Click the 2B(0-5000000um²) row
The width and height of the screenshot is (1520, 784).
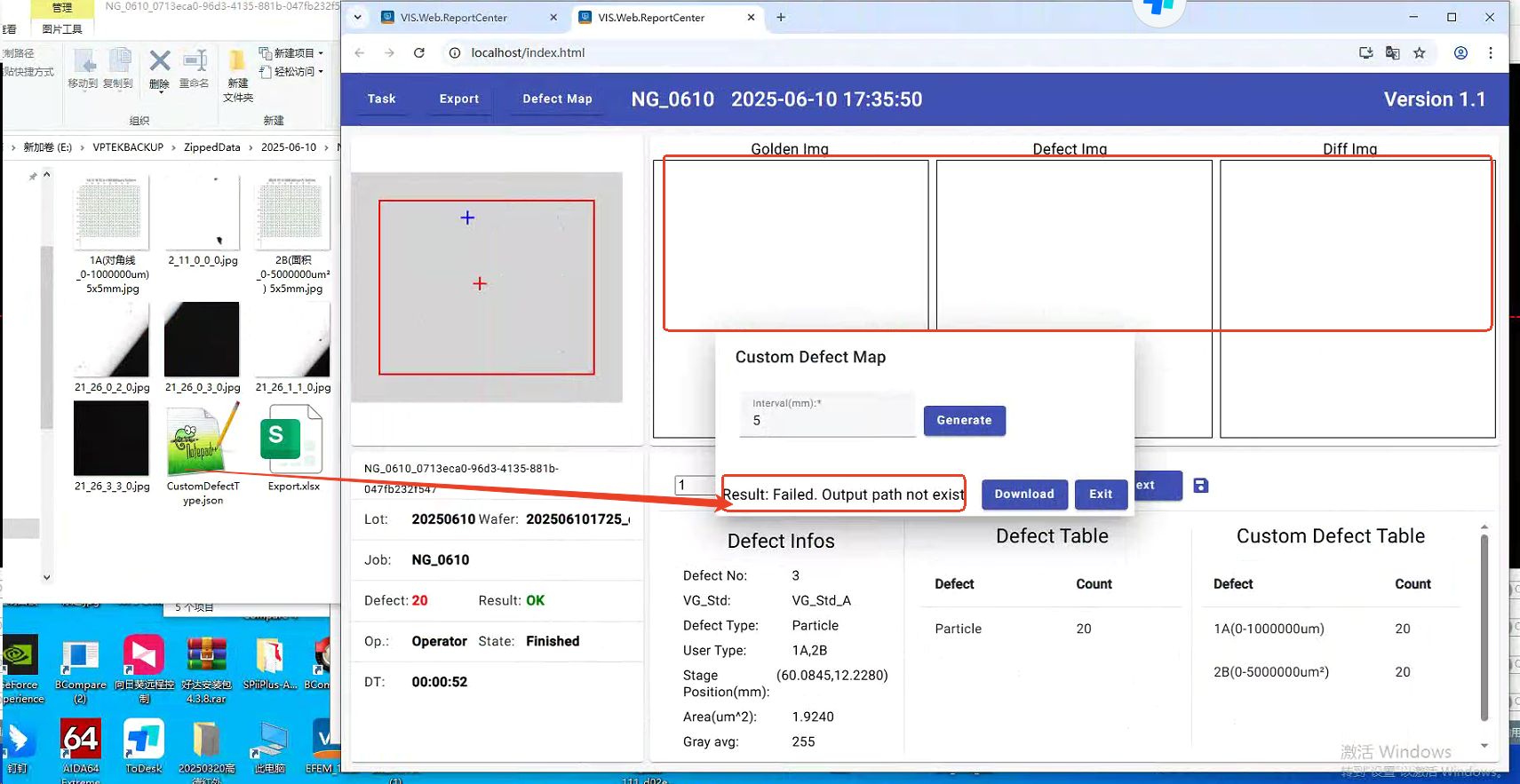[x=1331, y=672]
